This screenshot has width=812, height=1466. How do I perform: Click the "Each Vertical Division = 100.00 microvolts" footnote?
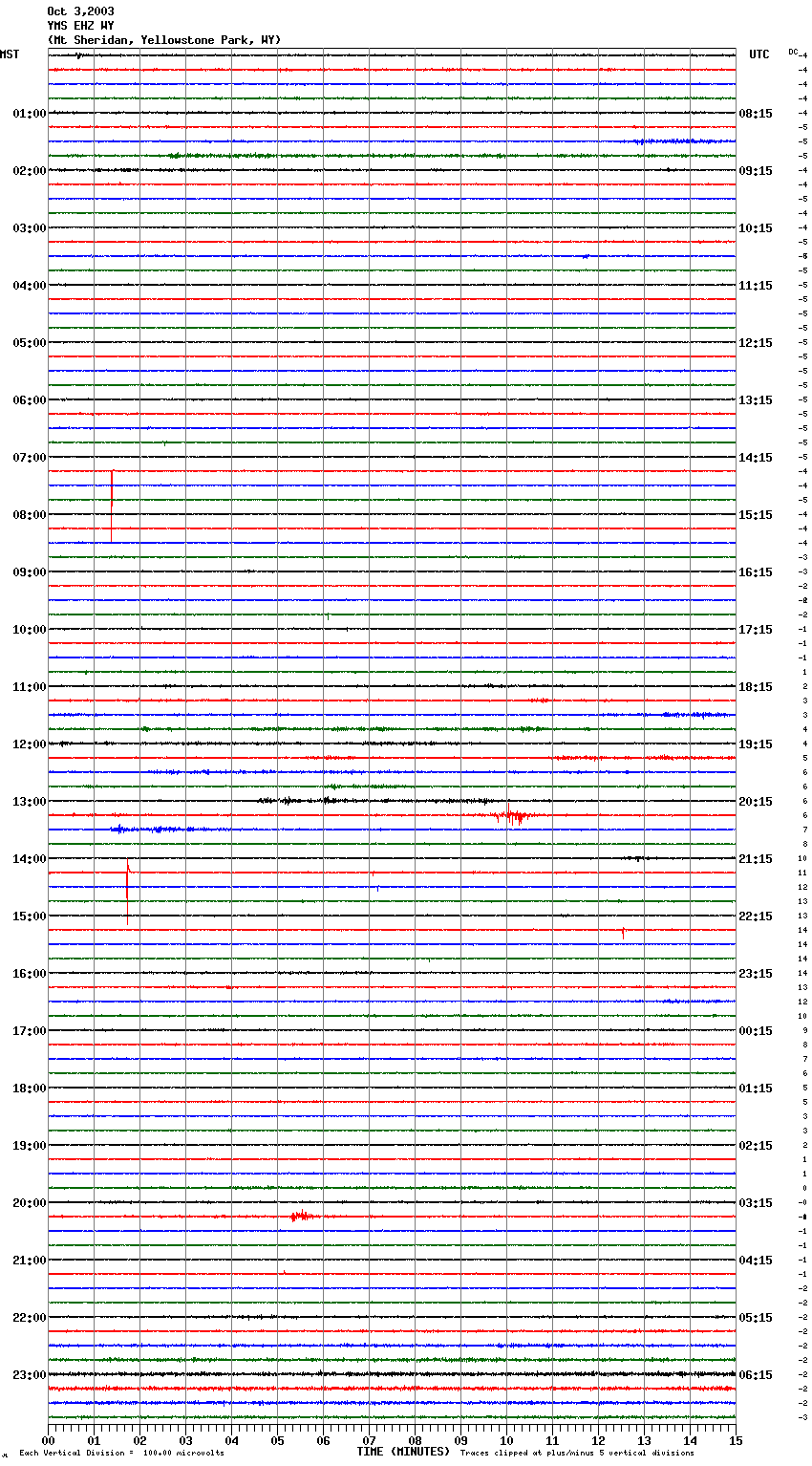[121, 1454]
